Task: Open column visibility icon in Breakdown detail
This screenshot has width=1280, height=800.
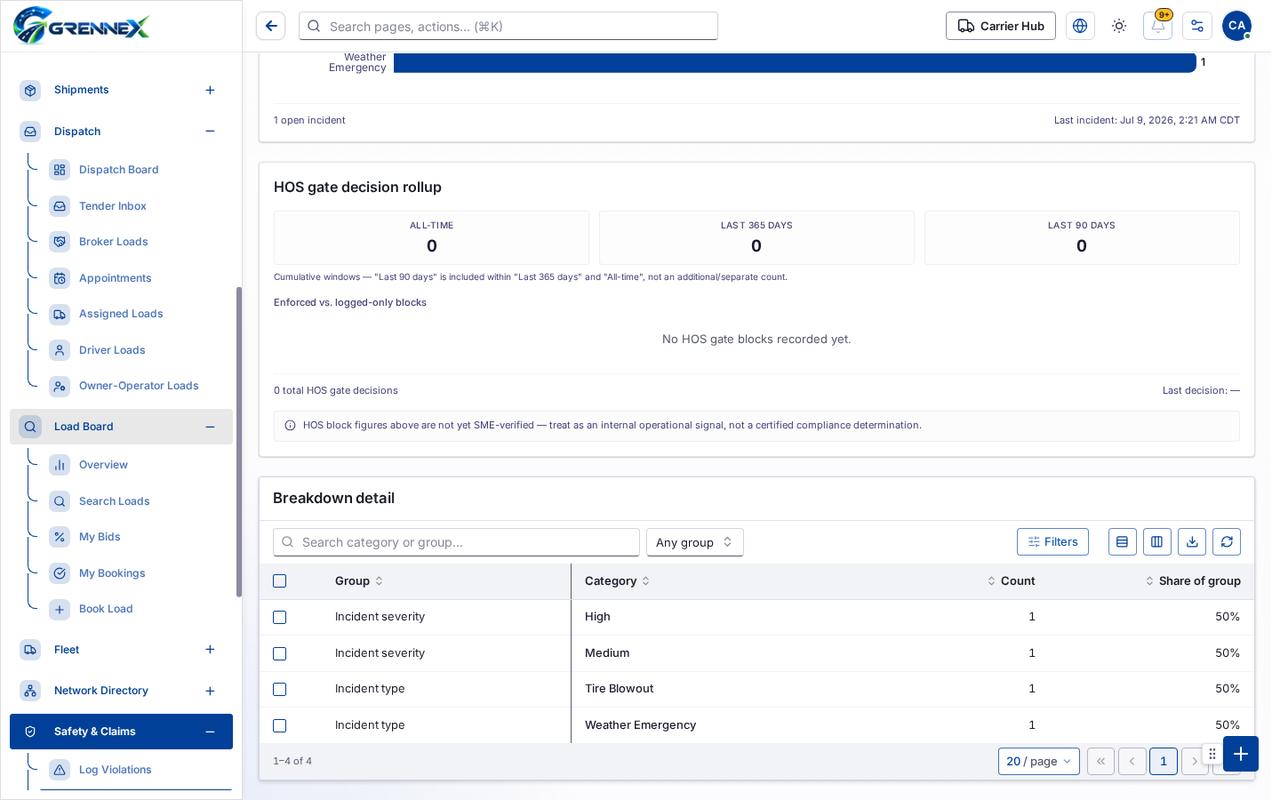Action: point(1157,542)
